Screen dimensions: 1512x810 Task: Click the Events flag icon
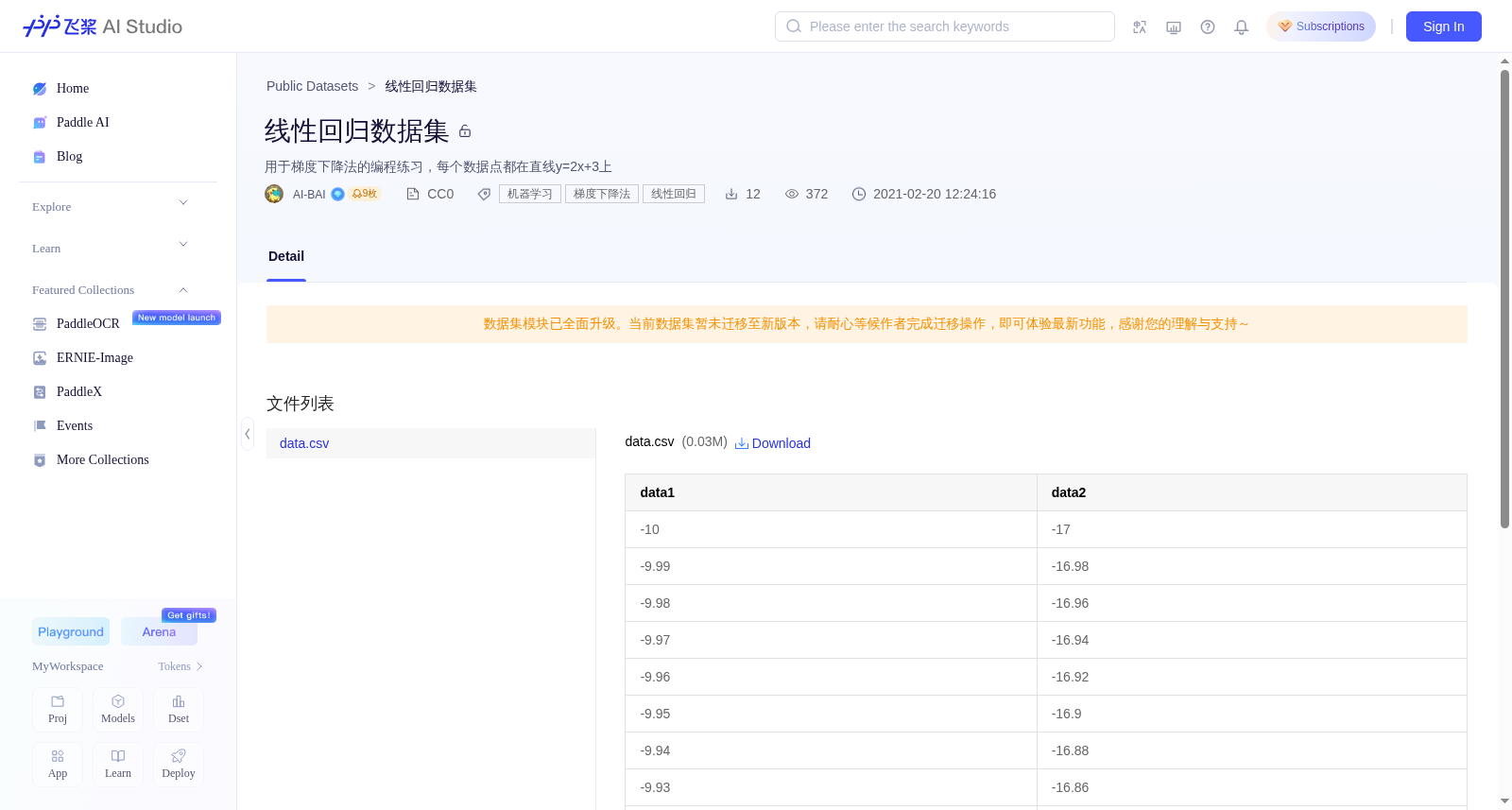pyautogui.click(x=40, y=426)
